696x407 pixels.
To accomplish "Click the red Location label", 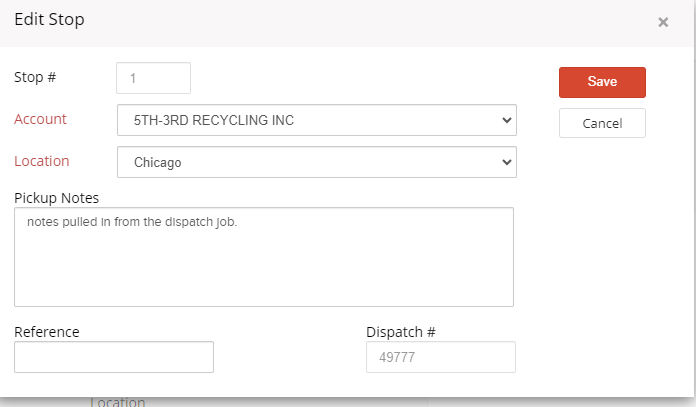I will tap(42, 161).
